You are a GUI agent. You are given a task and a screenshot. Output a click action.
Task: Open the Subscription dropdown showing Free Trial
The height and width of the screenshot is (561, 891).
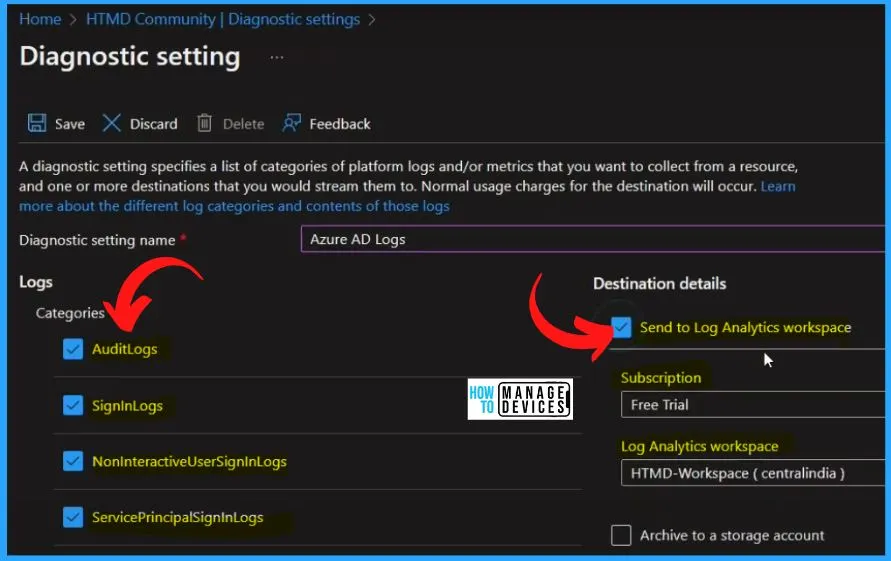coord(753,405)
